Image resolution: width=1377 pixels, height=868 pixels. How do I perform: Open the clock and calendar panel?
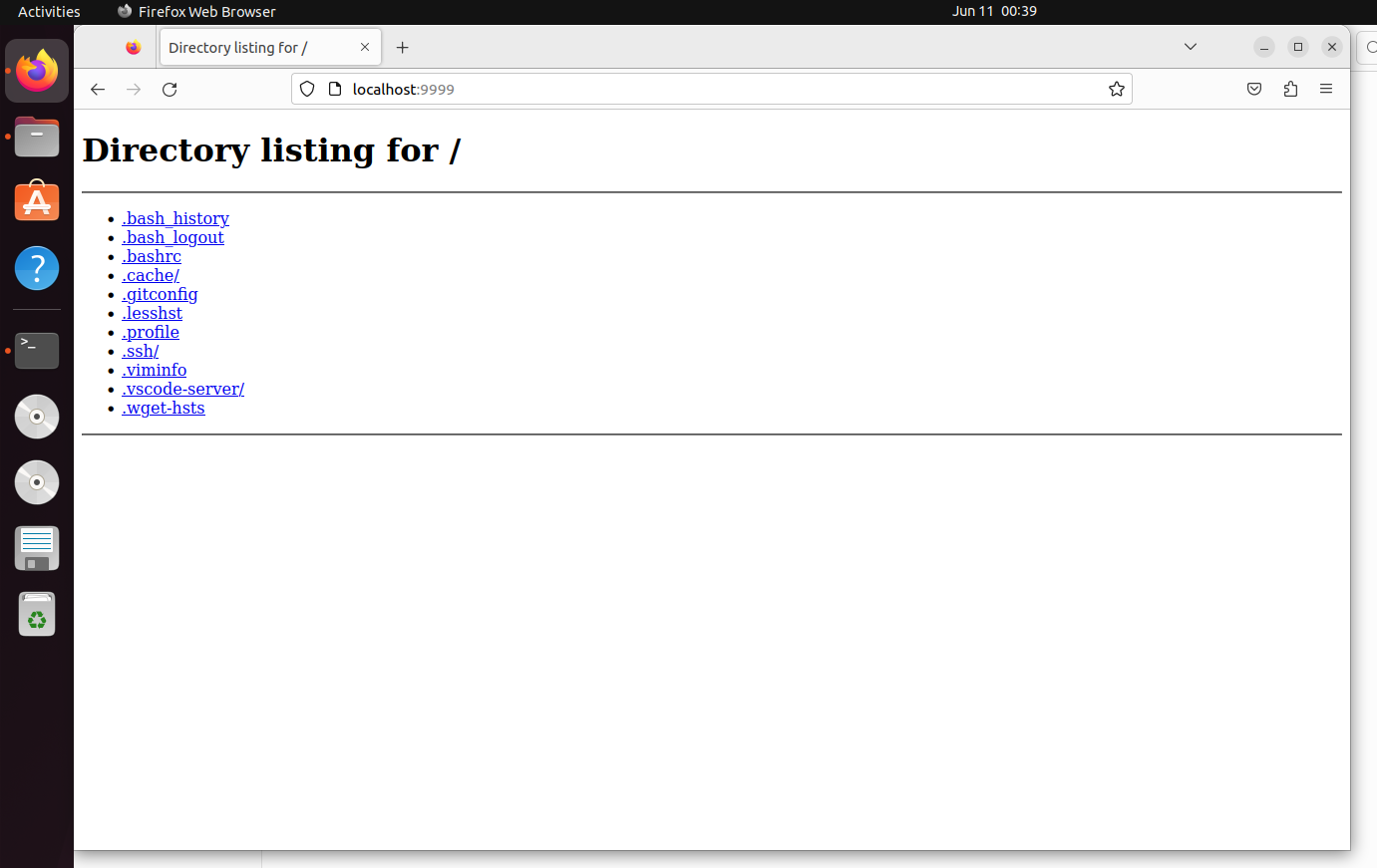994,11
